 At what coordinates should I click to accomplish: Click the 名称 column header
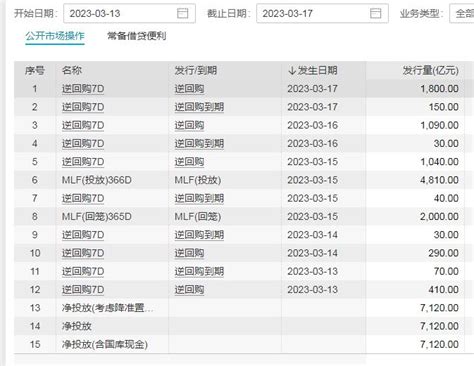click(x=72, y=70)
